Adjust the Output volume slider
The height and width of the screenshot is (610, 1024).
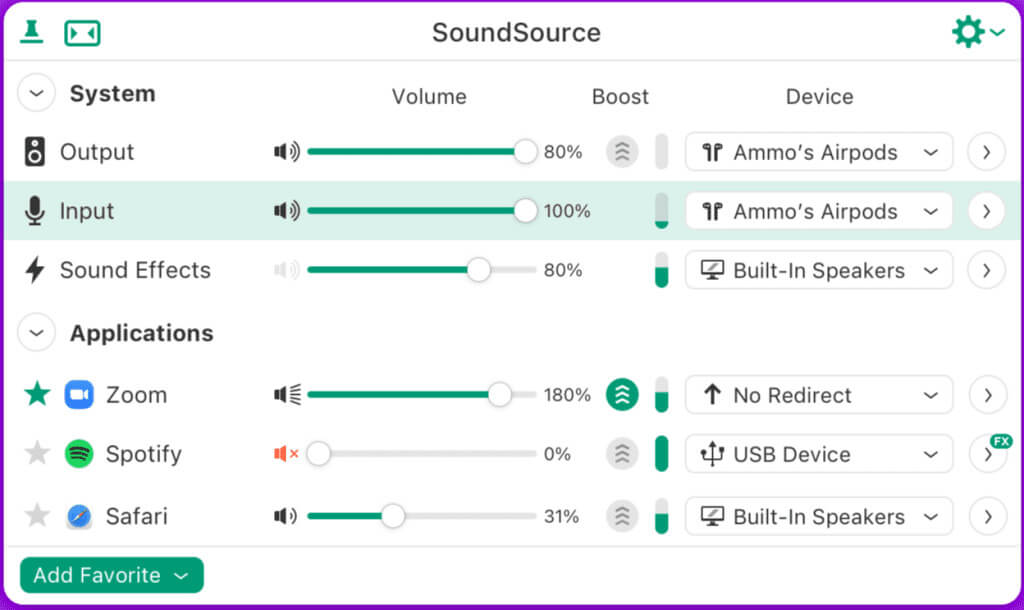(x=422, y=152)
